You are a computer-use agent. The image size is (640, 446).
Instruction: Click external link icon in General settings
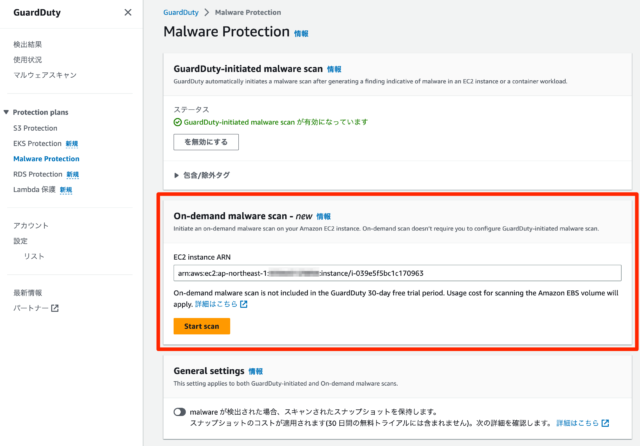pos(605,423)
